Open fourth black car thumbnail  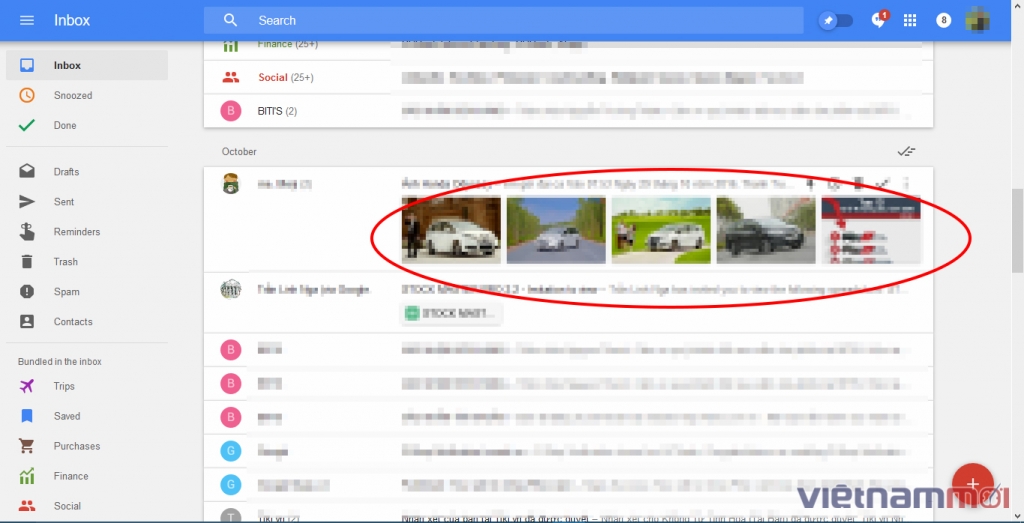(766, 230)
